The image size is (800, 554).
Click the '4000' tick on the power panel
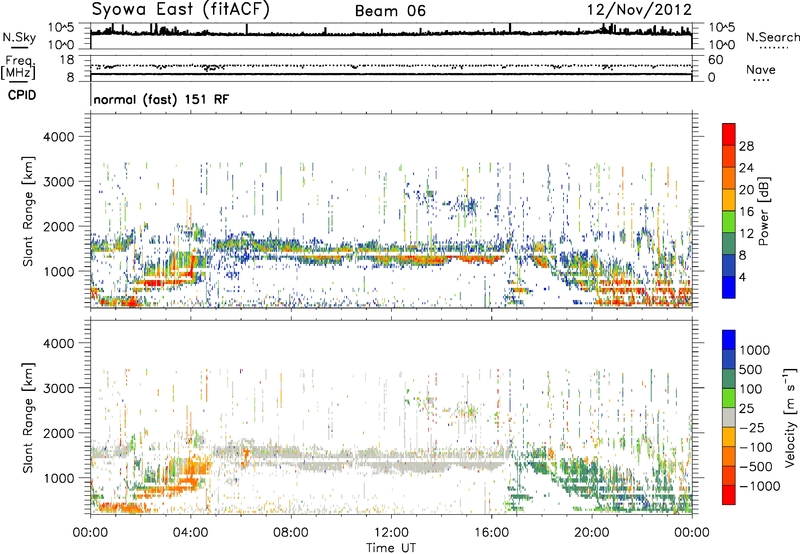pyautogui.click(x=59, y=137)
